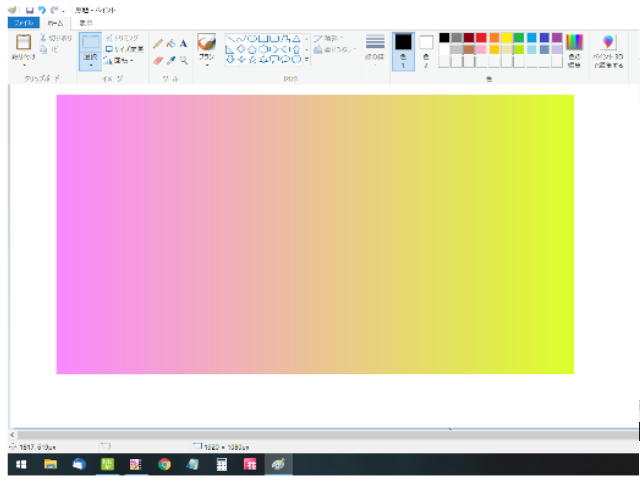The image size is (640, 480).
Task: Pick the purple swatch in the palette
Action: click(557, 38)
